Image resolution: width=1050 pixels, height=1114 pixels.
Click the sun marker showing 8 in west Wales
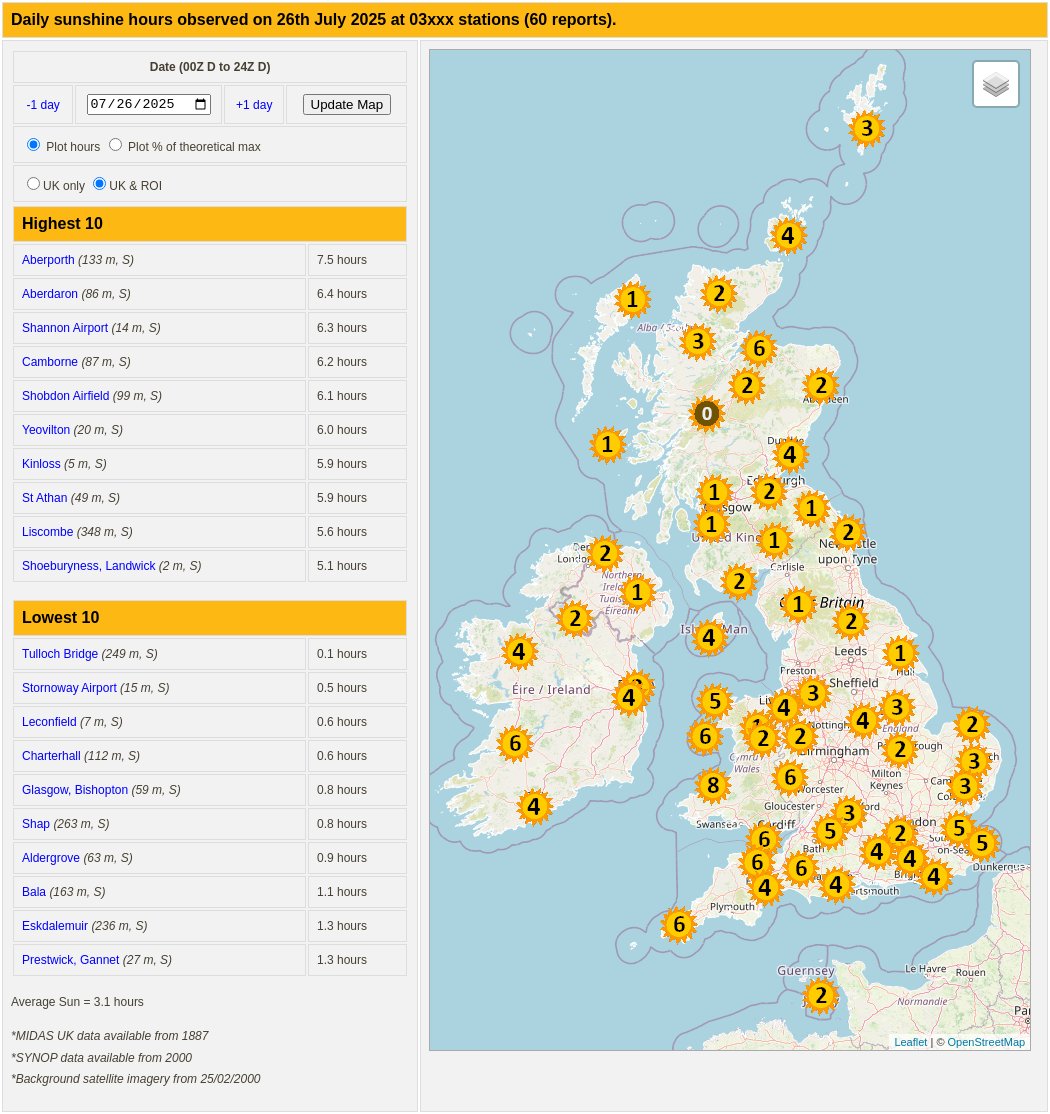713,785
